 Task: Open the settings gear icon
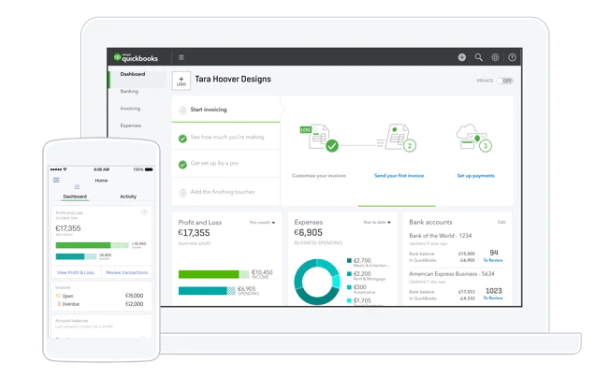point(495,57)
